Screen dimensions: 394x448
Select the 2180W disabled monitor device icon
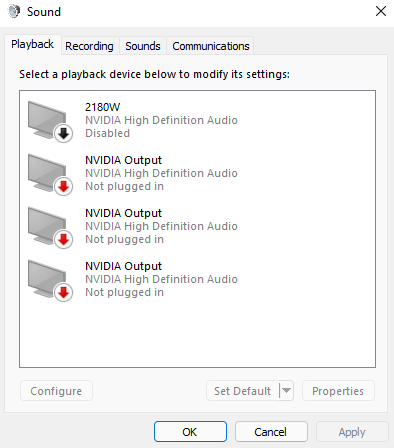tap(50, 121)
